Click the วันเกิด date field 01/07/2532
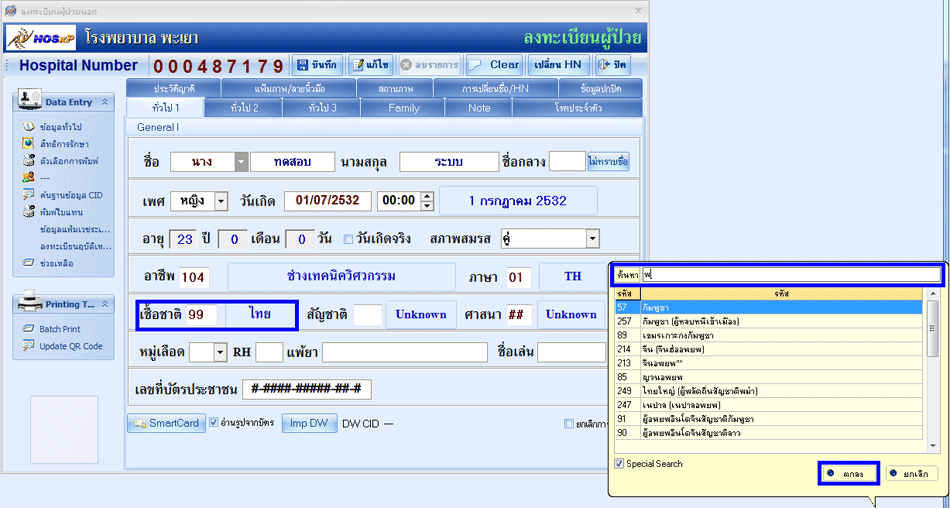This screenshot has width=950, height=508. pos(328,201)
